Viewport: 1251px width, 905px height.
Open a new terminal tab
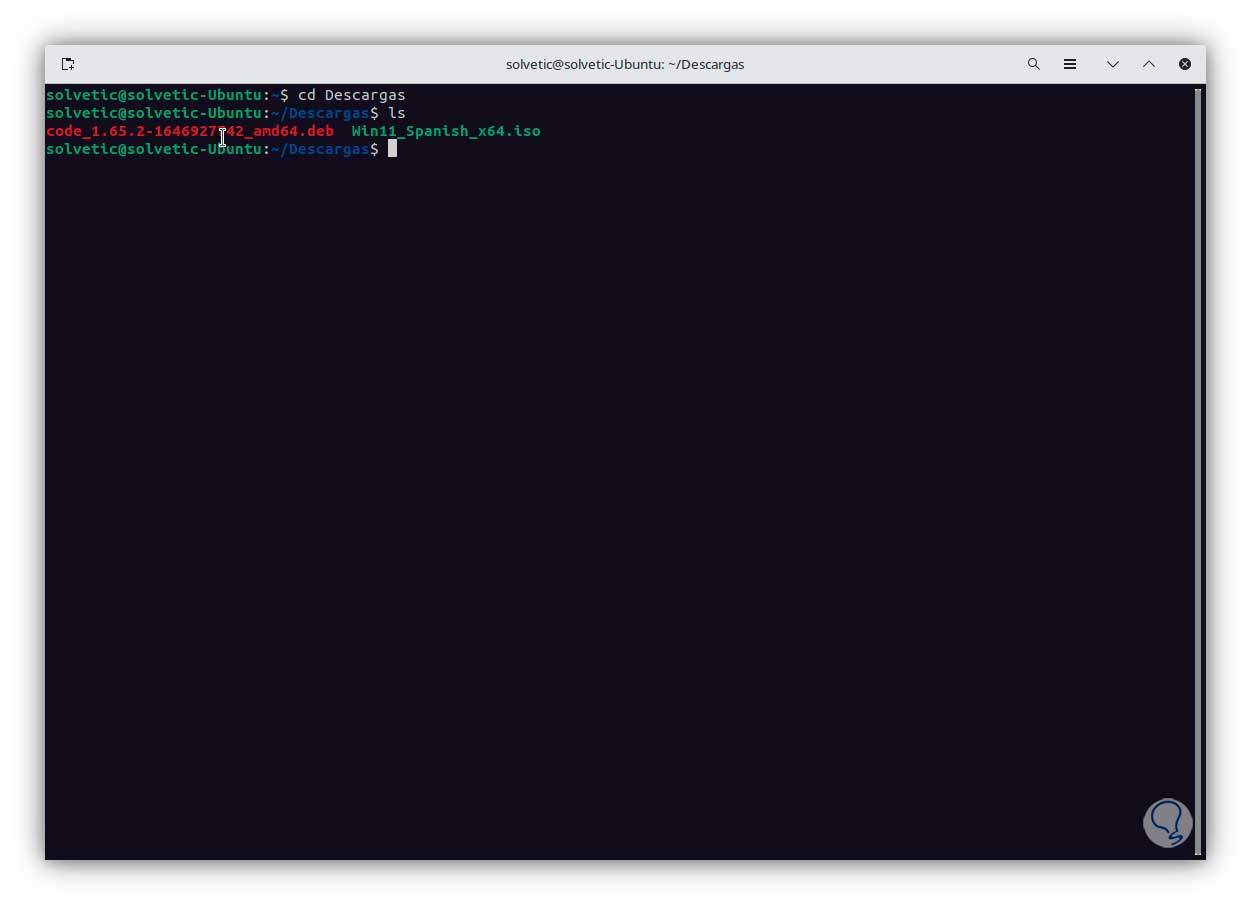(68, 64)
